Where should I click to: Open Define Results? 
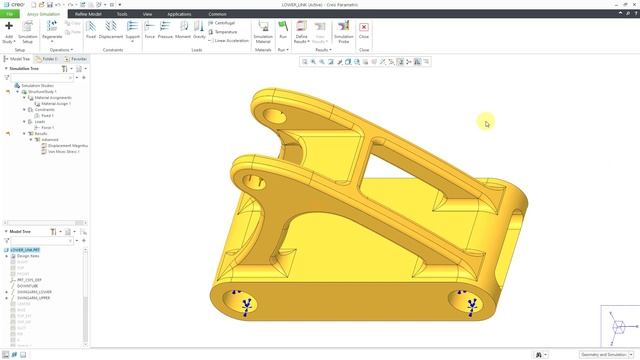(x=301, y=32)
